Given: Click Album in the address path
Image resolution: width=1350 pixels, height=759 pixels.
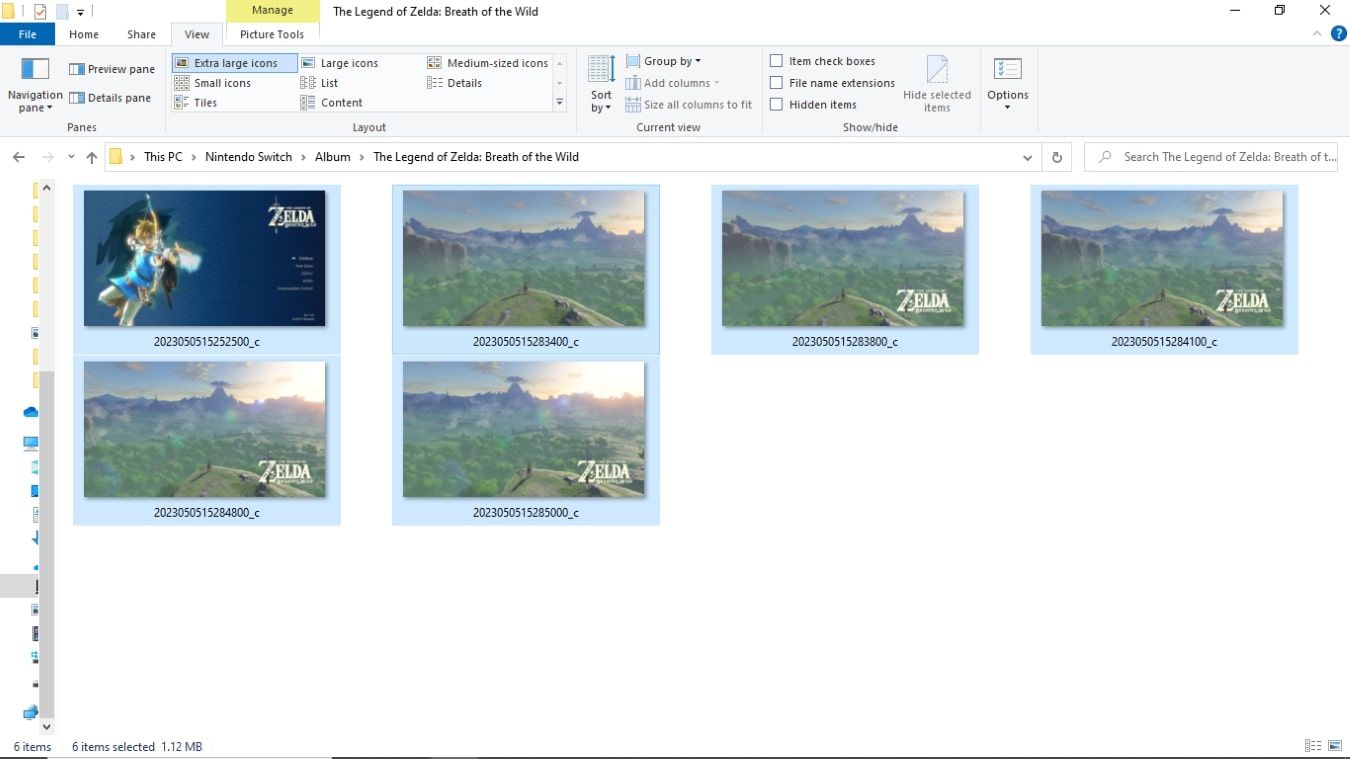Looking at the screenshot, I should coord(333,157).
